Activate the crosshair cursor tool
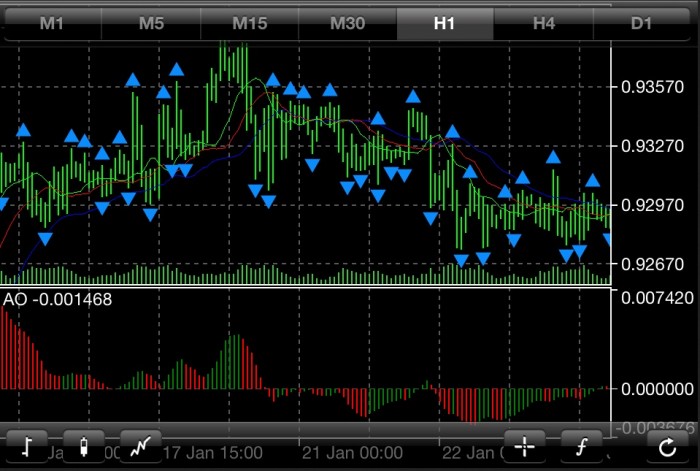 pos(525,446)
